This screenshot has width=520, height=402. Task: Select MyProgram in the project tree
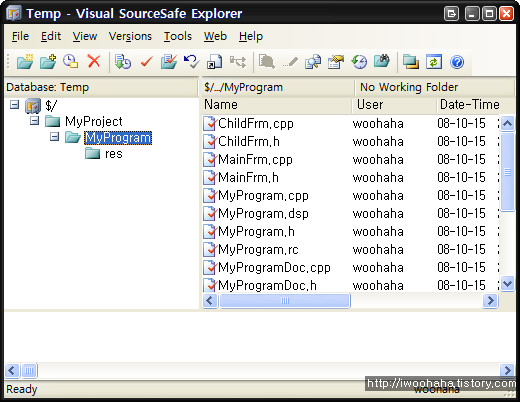tap(118, 138)
